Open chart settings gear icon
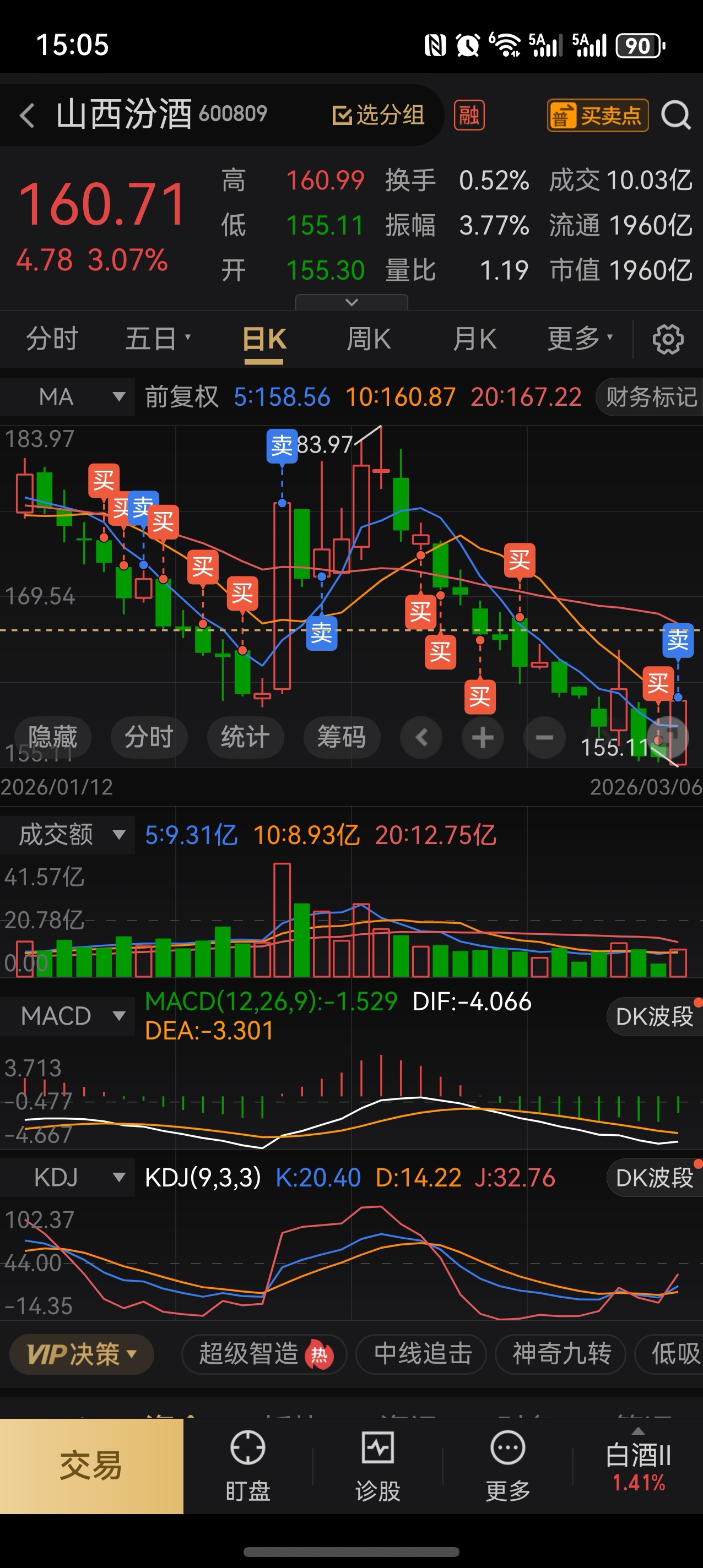The width and height of the screenshot is (703, 1568). 668,339
